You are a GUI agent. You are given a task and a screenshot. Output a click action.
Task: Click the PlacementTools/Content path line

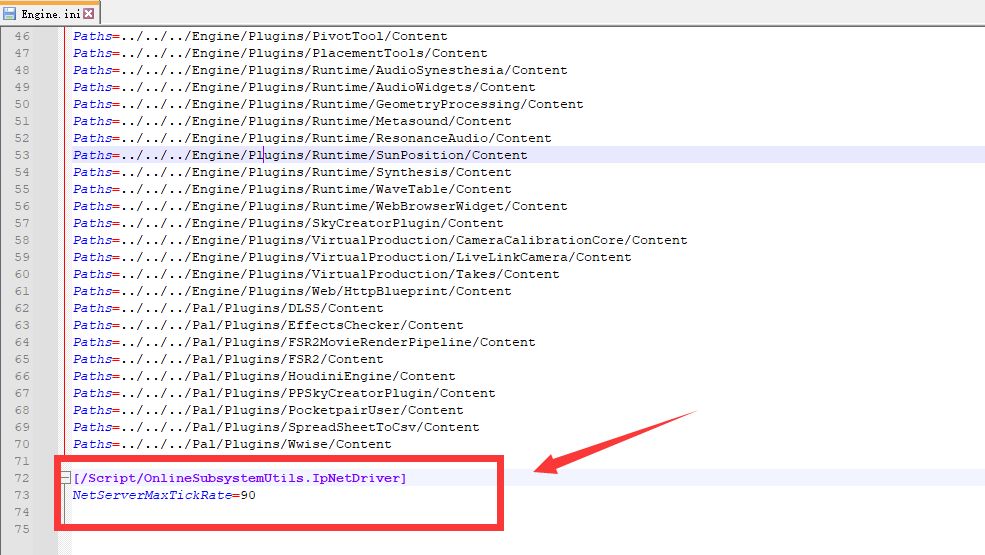[x=280, y=53]
